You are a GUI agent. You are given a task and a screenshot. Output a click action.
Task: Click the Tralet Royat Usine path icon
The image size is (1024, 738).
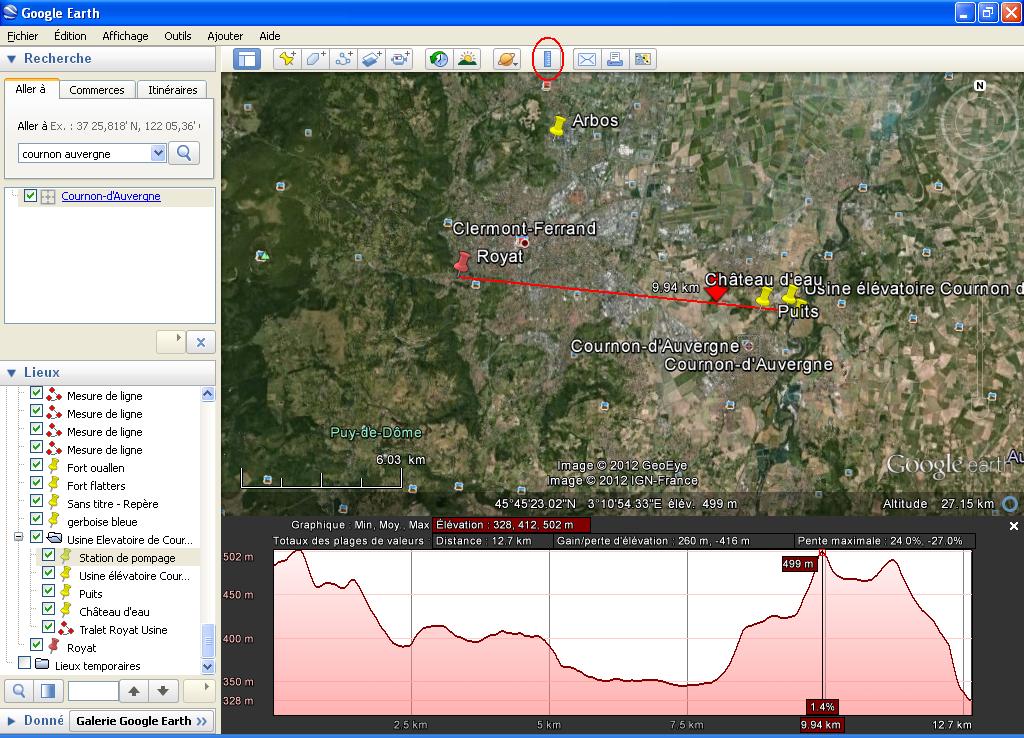tap(66, 630)
